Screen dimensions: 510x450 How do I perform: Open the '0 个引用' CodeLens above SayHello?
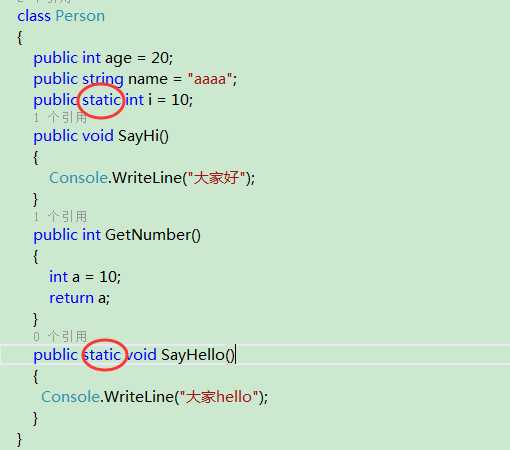tap(60, 336)
